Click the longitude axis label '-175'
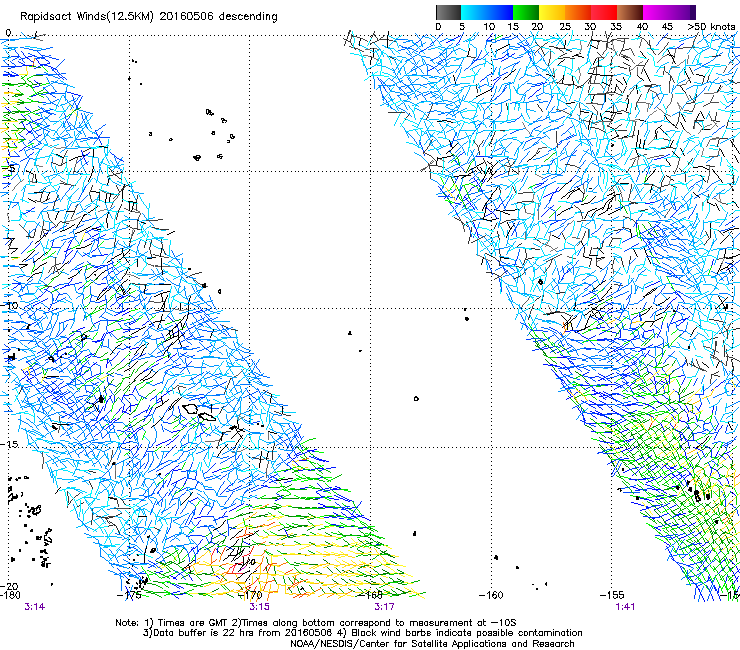Screen dimensions: 740x650 pos(129,595)
